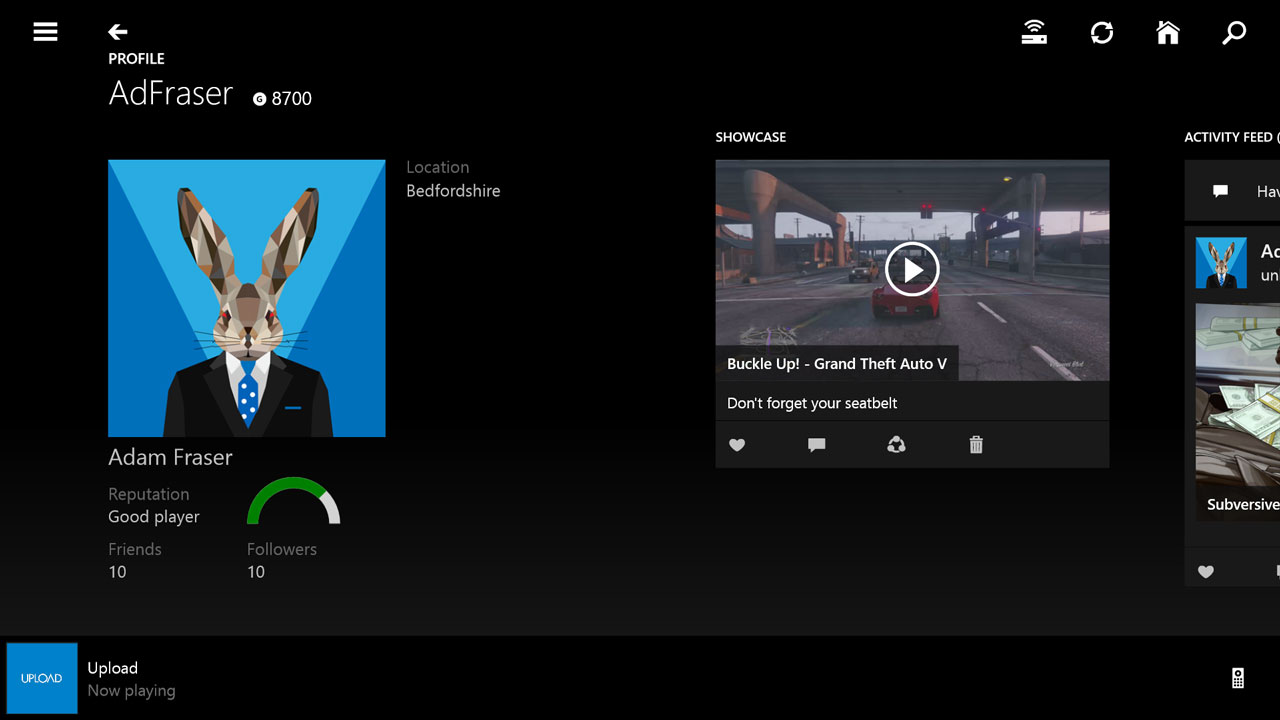Share the showcase clip
The width and height of the screenshot is (1280, 720).
point(896,445)
